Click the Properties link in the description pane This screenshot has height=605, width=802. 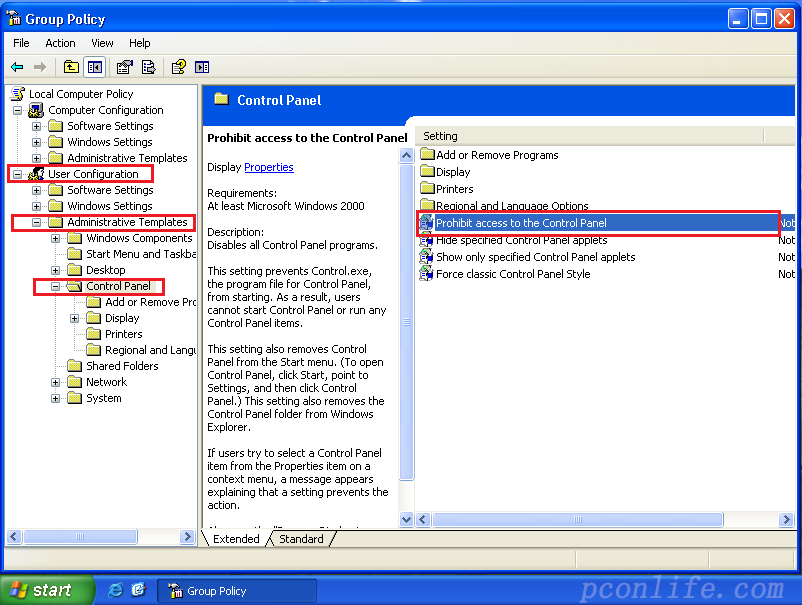point(268,167)
